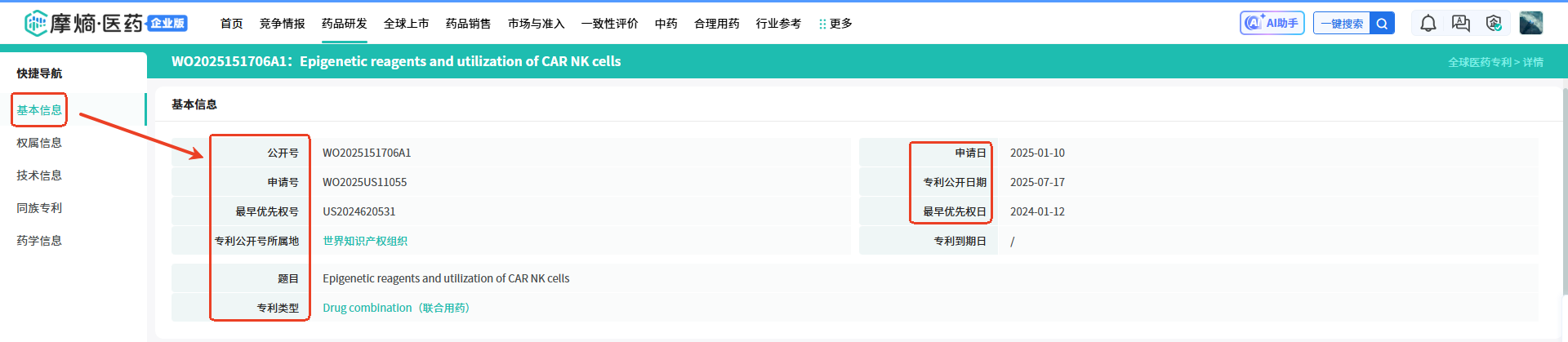This screenshot has width=1568, height=342.
Task: Jump to 药学信息 section
Action: 39,241
